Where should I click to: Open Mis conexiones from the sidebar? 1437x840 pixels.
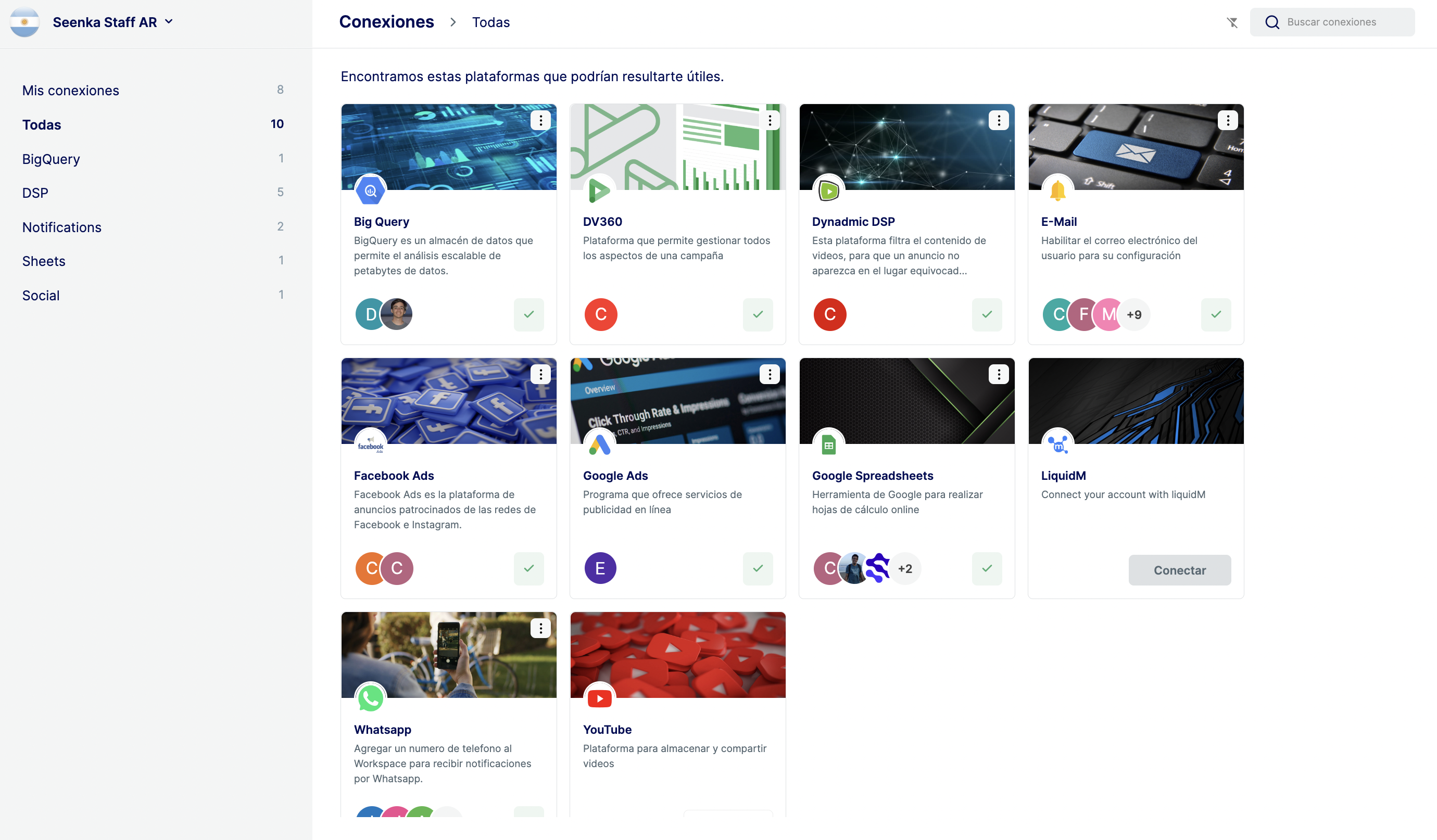70,90
